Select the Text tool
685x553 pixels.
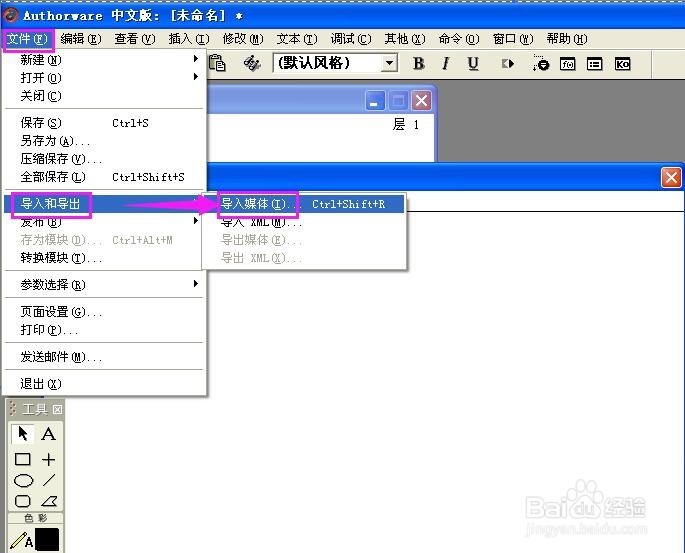tap(48, 434)
